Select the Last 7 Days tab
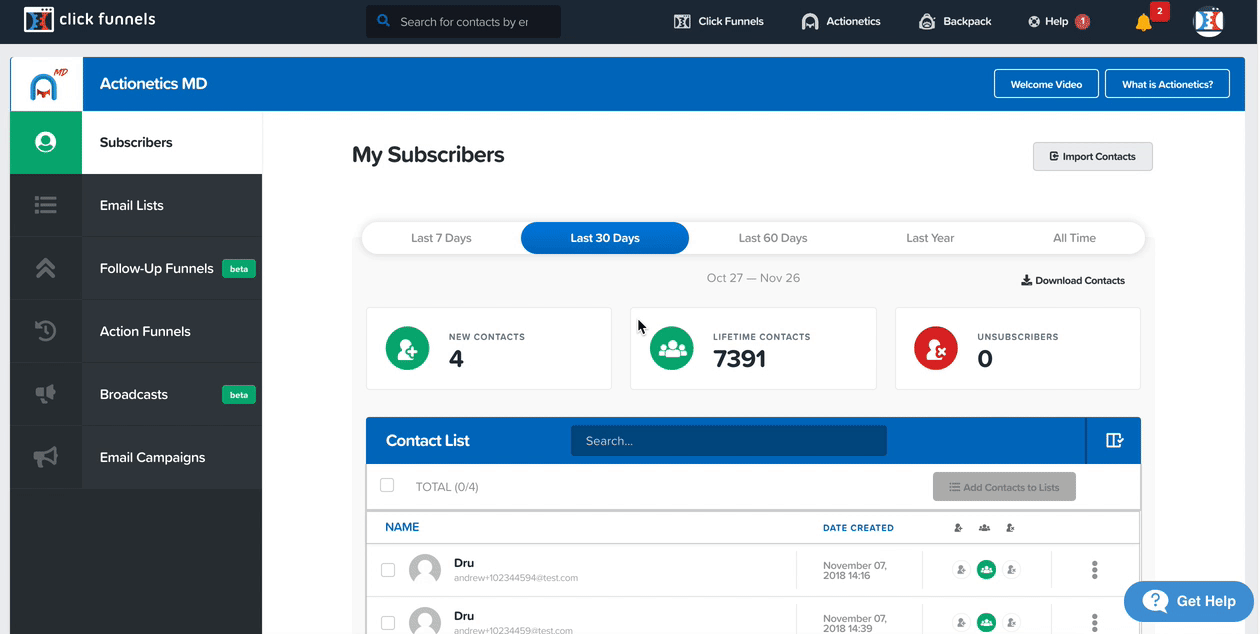Screen dimensions: 1260x634 tap(441, 238)
